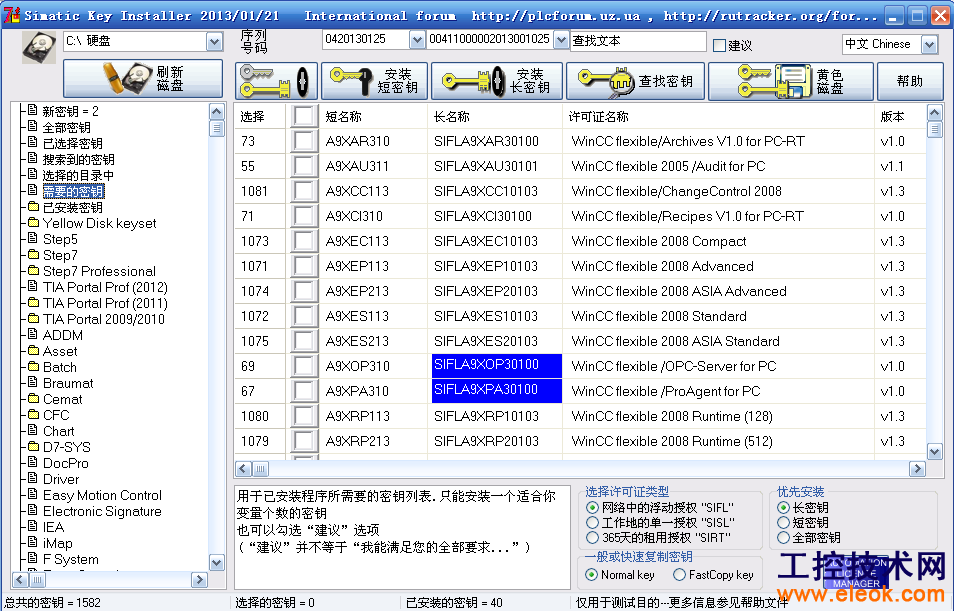The image size is (954, 611).
Task: Check the box for row A9XRP213
Action: coord(303,441)
